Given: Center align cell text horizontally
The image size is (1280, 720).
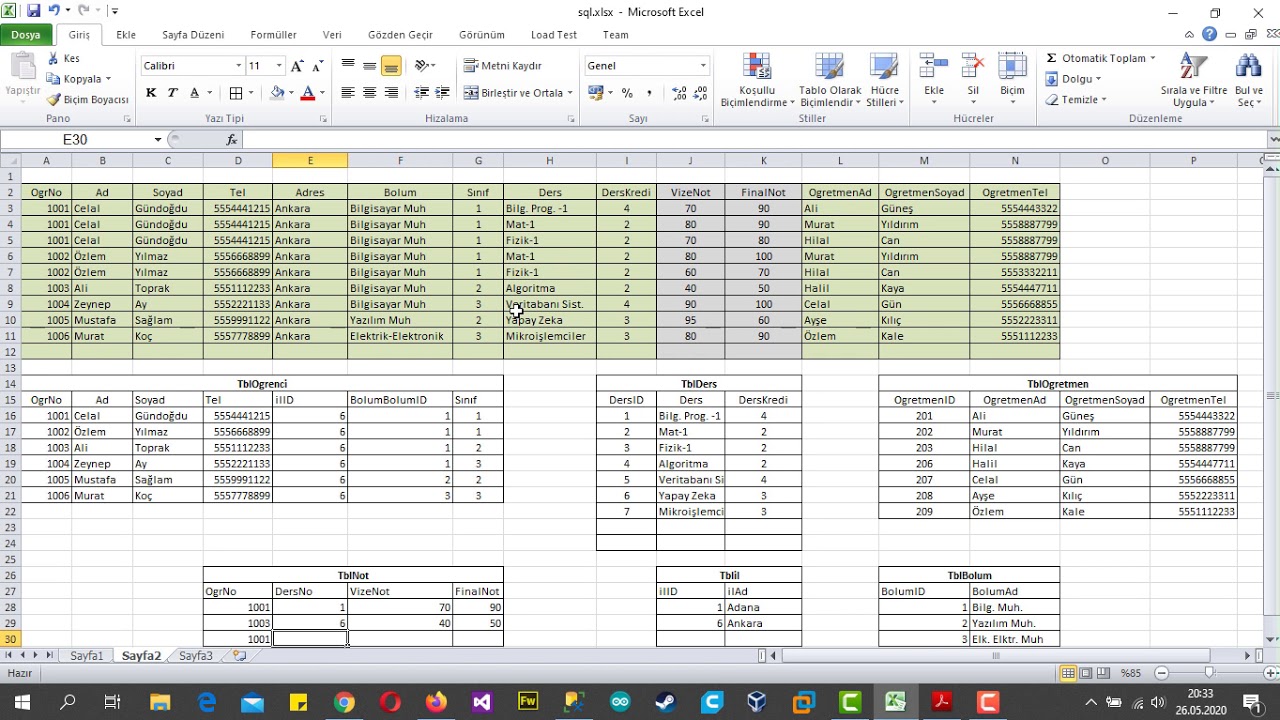Looking at the screenshot, I should pos(369,93).
